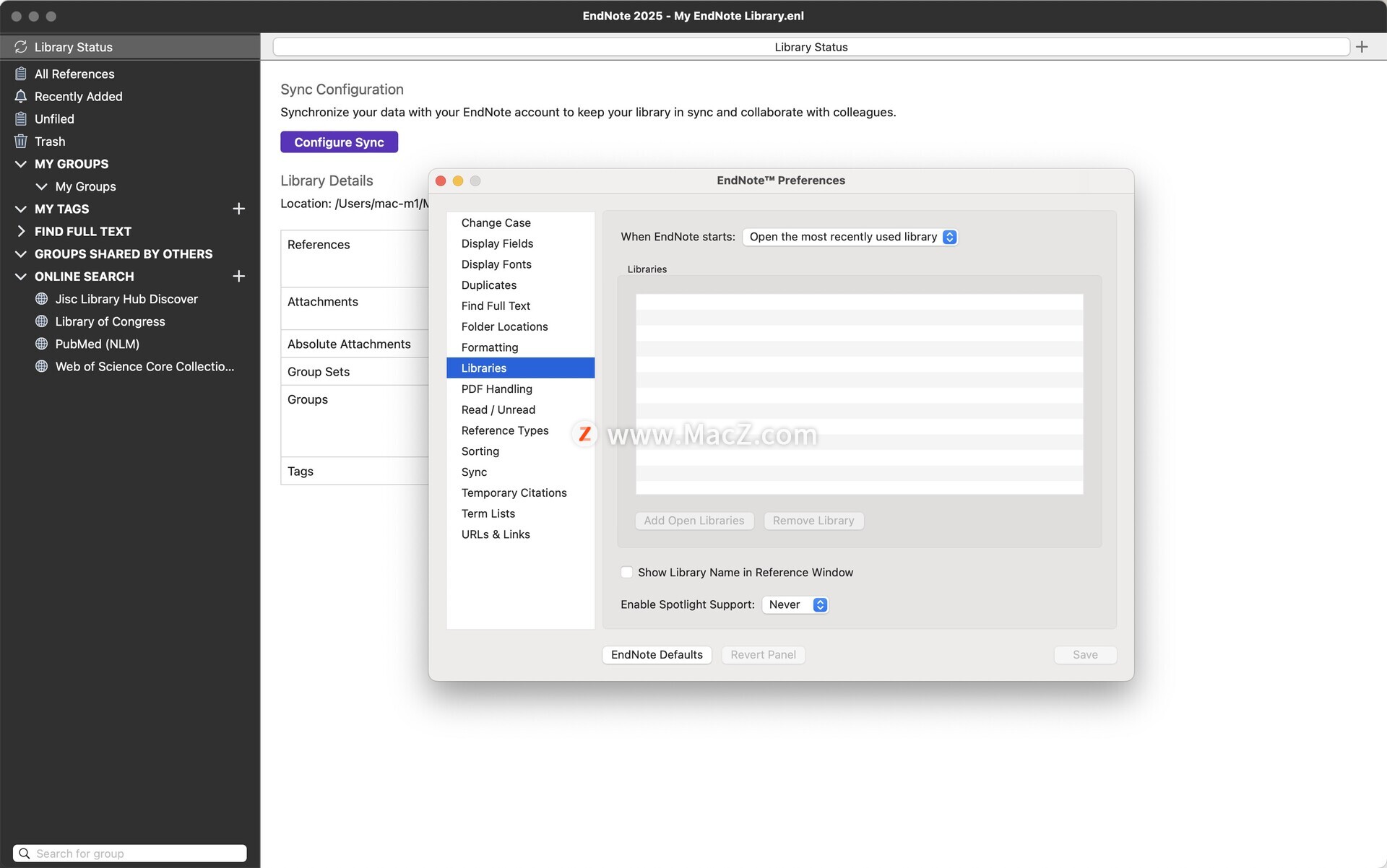Click the Tags row in Library Details
The image size is (1387, 868).
click(x=355, y=471)
